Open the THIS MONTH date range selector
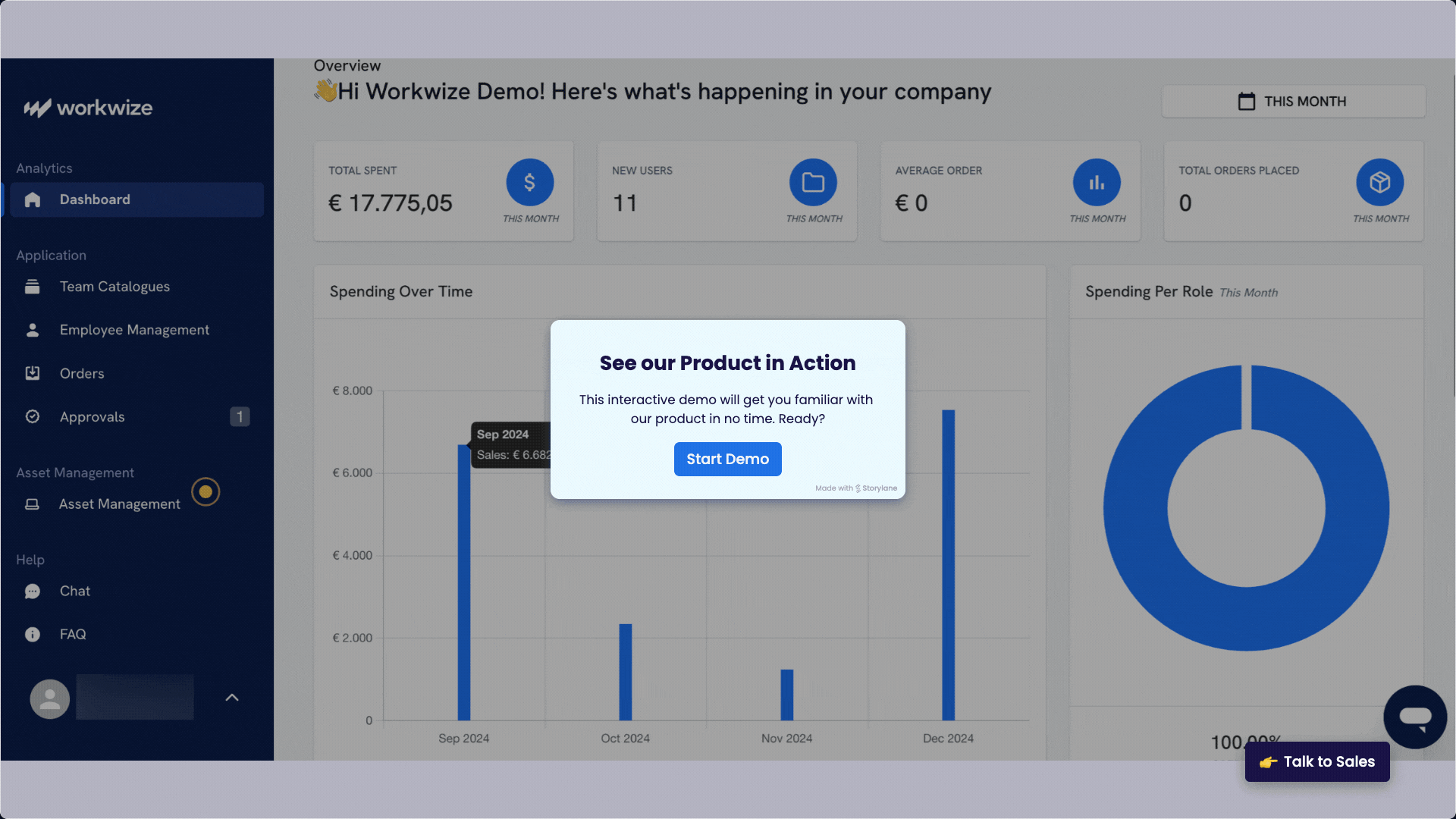Viewport: 1456px width, 819px height. [x=1293, y=102]
